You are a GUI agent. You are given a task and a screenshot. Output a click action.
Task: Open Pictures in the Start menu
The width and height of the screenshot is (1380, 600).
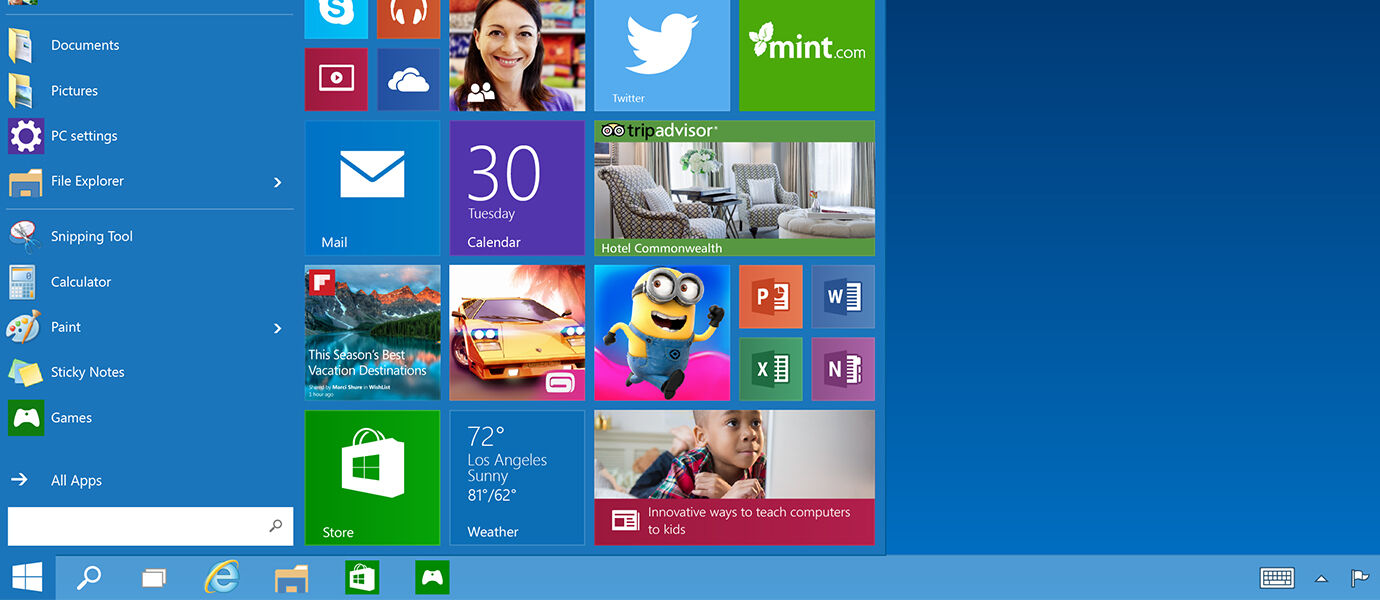coord(150,90)
